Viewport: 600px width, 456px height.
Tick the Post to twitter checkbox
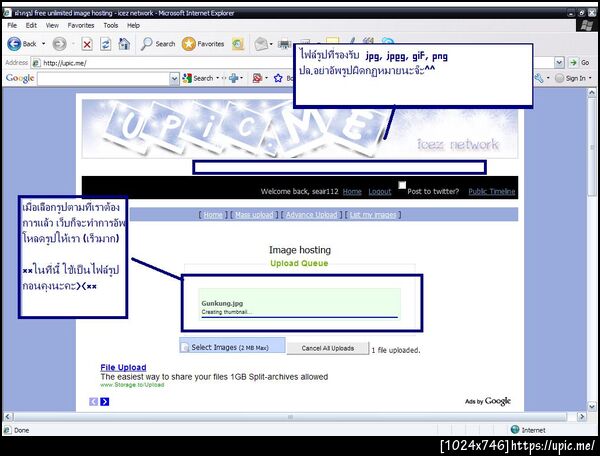402,185
